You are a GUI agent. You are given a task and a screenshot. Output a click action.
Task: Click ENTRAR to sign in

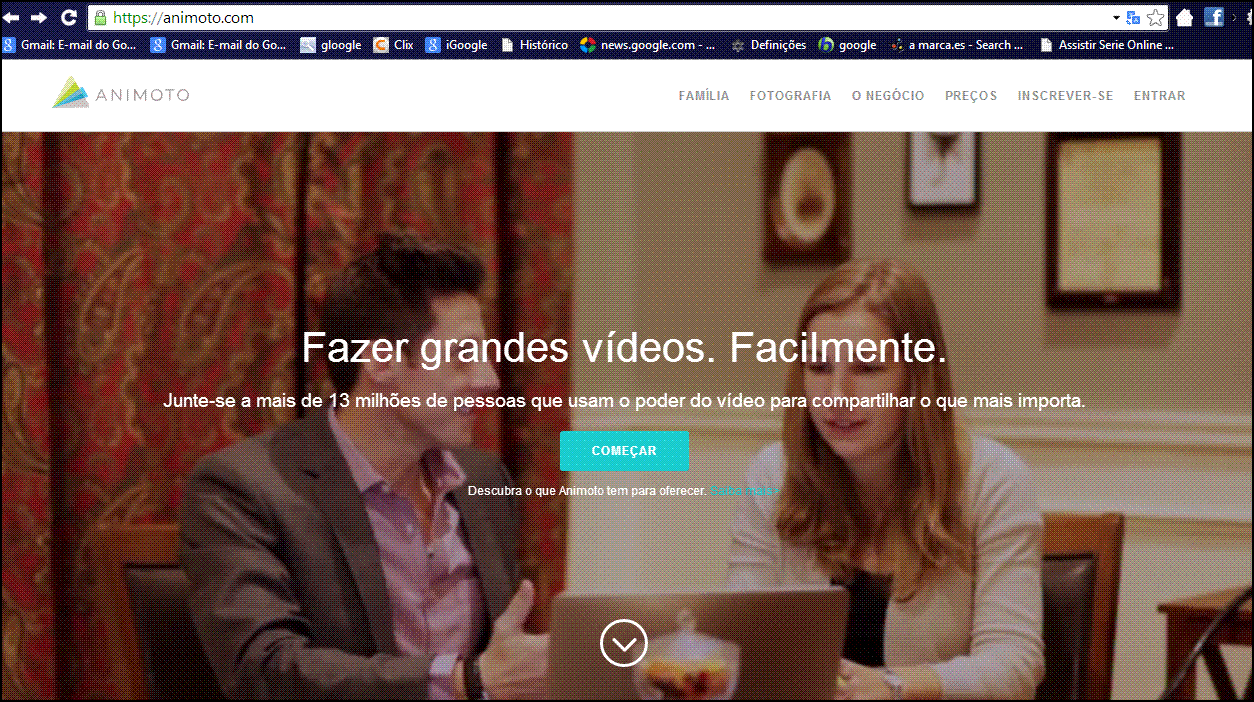tap(1159, 95)
